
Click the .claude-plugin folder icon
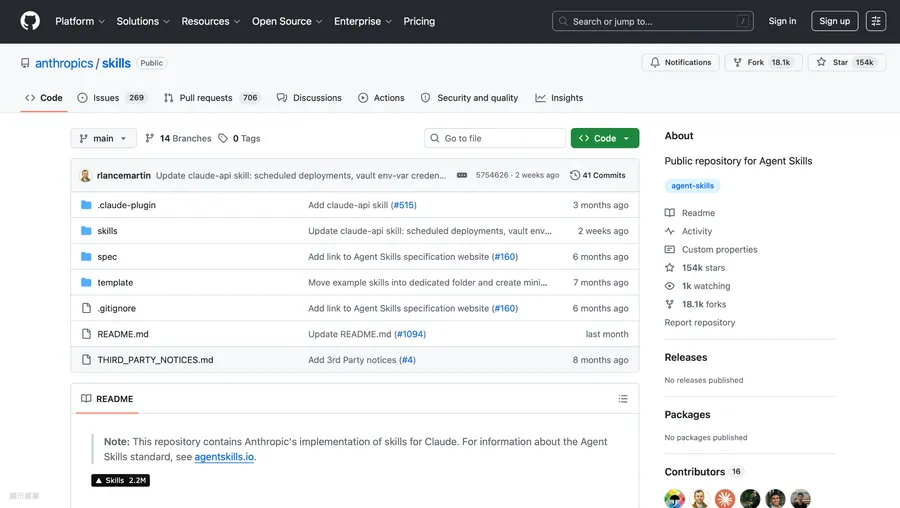[x=86, y=205]
